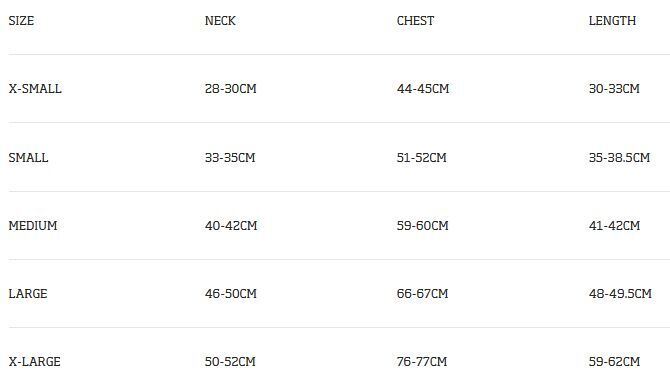Click the 30-33CM length measurement
670x392 pixels.
pyautogui.click(x=614, y=88)
